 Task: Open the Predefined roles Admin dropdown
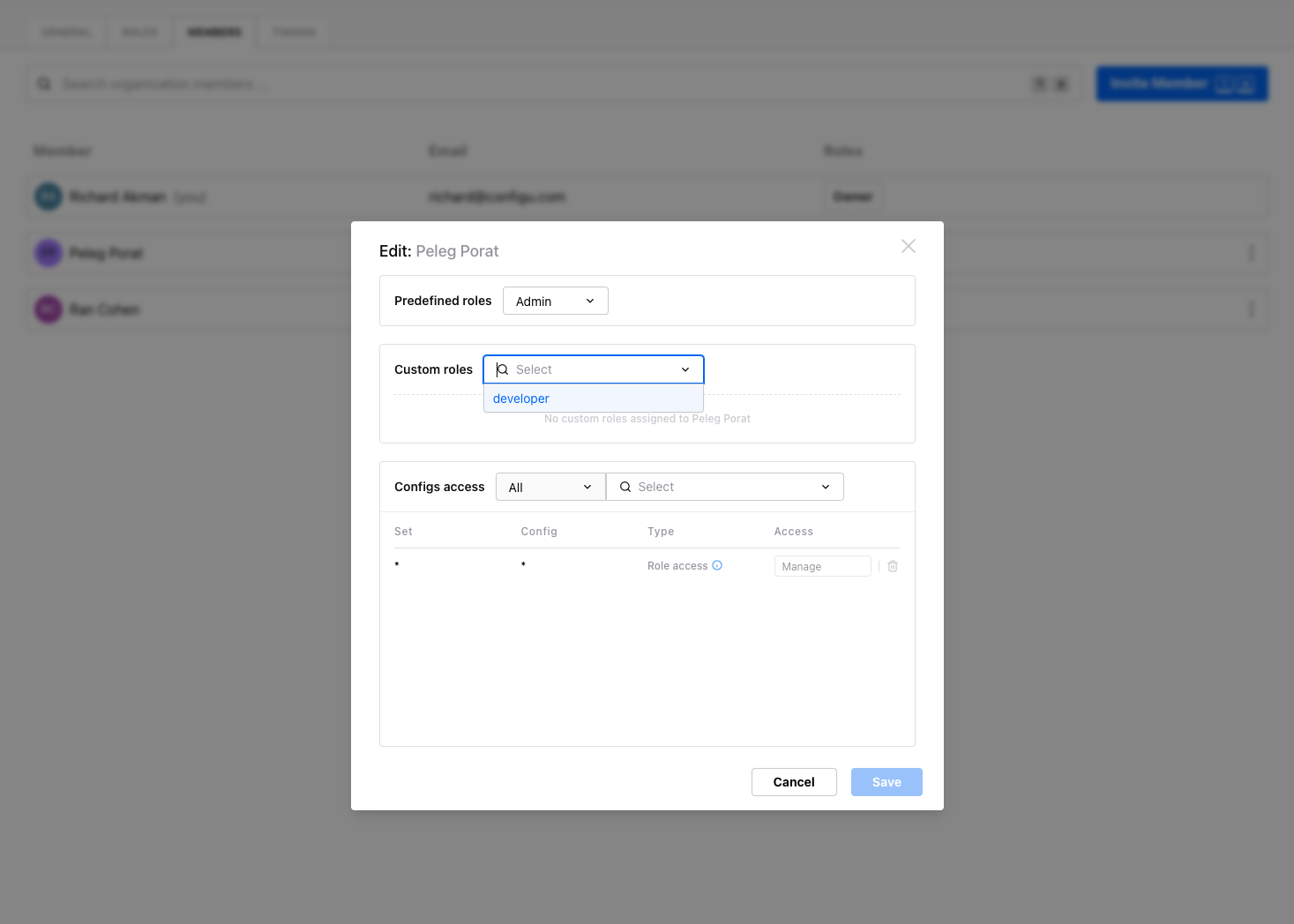[556, 301]
